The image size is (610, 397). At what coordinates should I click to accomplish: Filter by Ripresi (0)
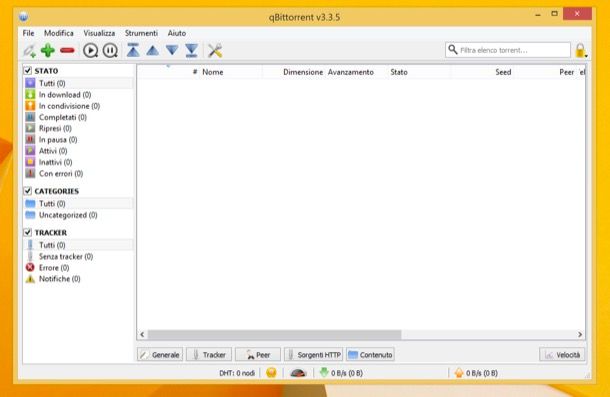[78, 128]
